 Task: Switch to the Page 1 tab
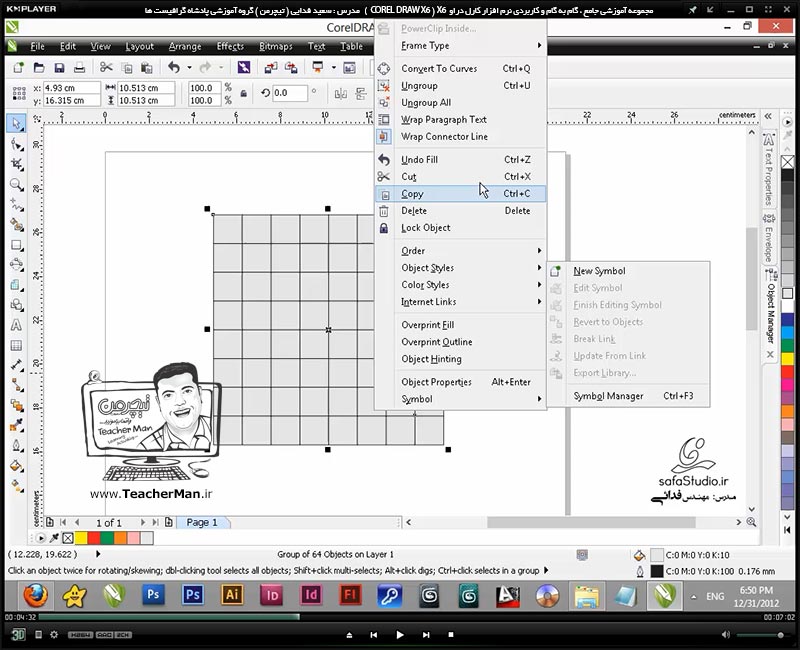202,522
